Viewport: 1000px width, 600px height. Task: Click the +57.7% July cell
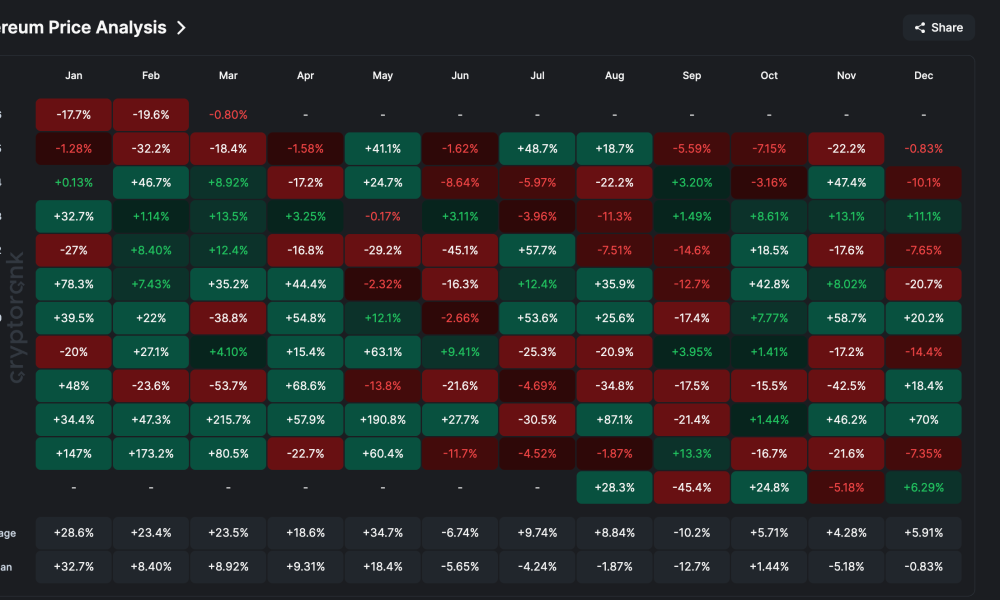[x=537, y=250]
